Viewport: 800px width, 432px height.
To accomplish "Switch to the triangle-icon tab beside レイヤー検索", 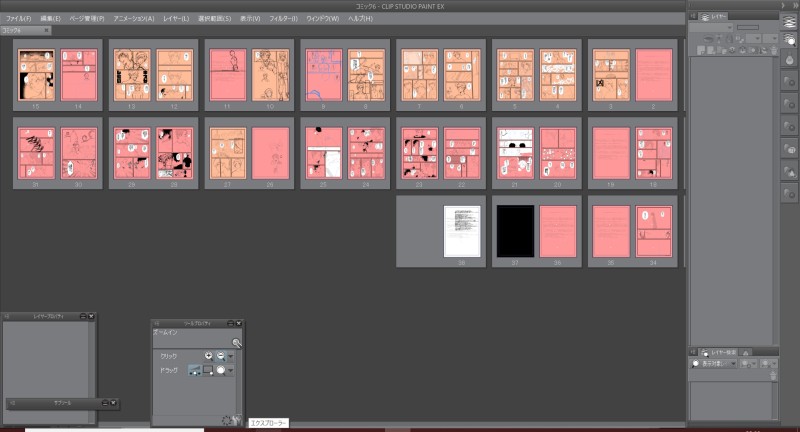I will click(x=745, y=352).
